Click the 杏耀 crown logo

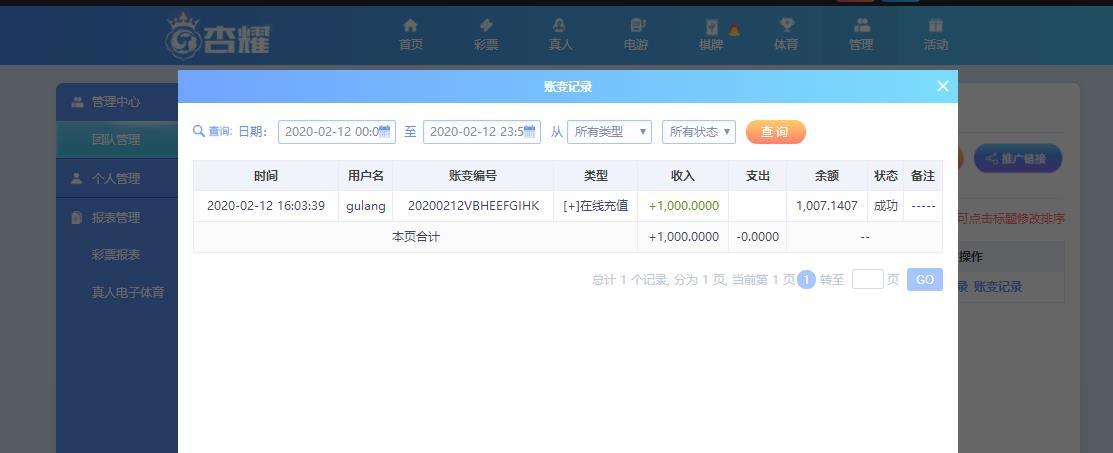[217, 36]
